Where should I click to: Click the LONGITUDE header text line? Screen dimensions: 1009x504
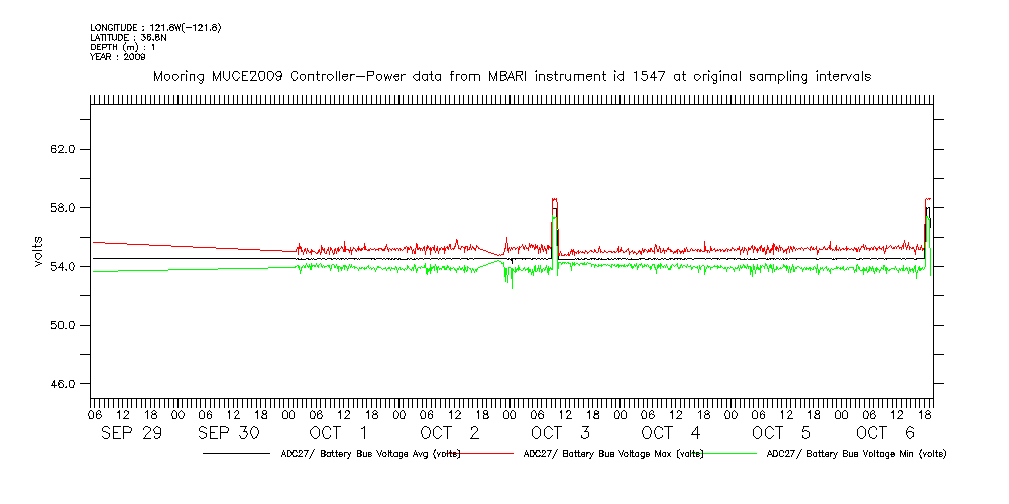(155, 27)
